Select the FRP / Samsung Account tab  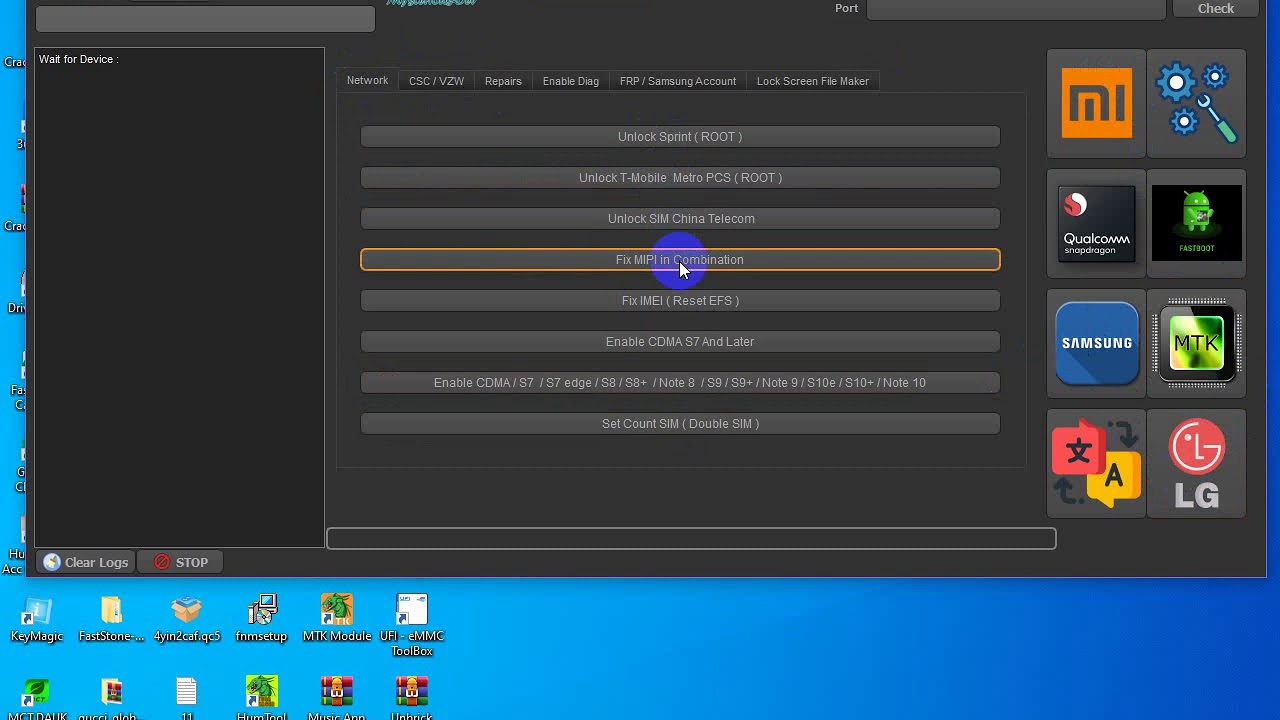tap(677, 81)
